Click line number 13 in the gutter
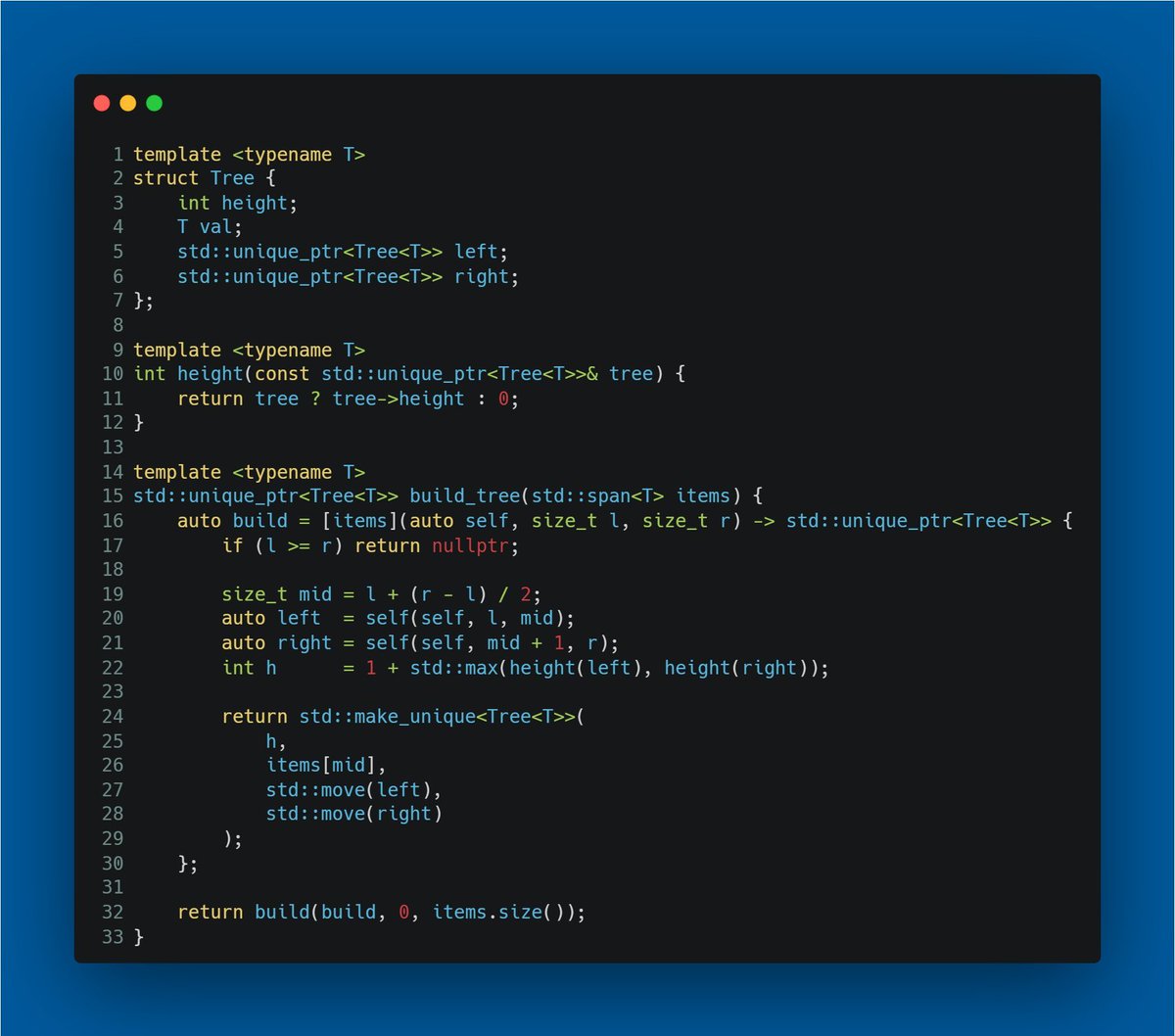1175x1036 pixels. pos(113,447)
